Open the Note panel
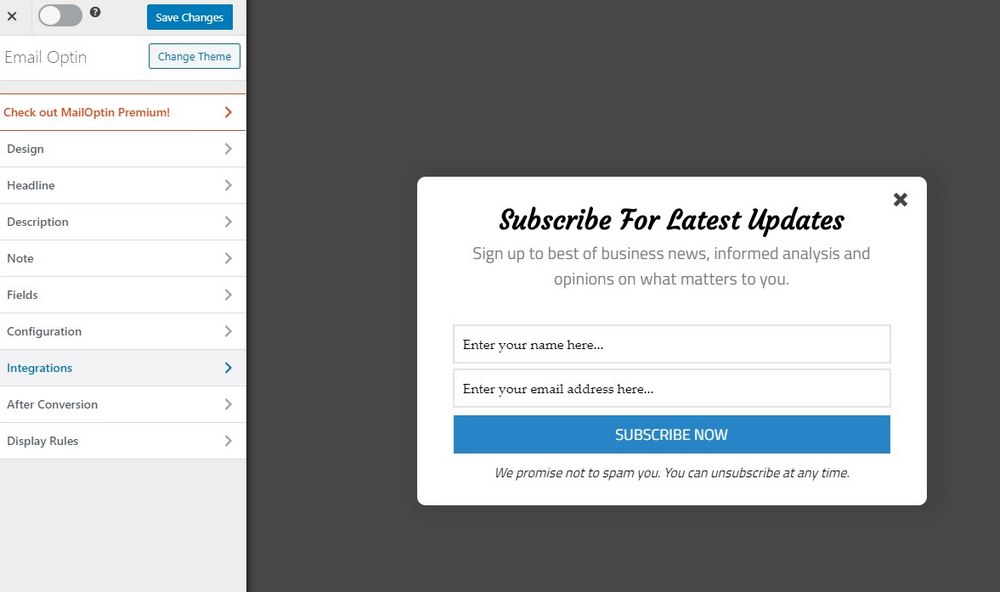Screen dimensions: 1000x592 (x=120, y=259)
